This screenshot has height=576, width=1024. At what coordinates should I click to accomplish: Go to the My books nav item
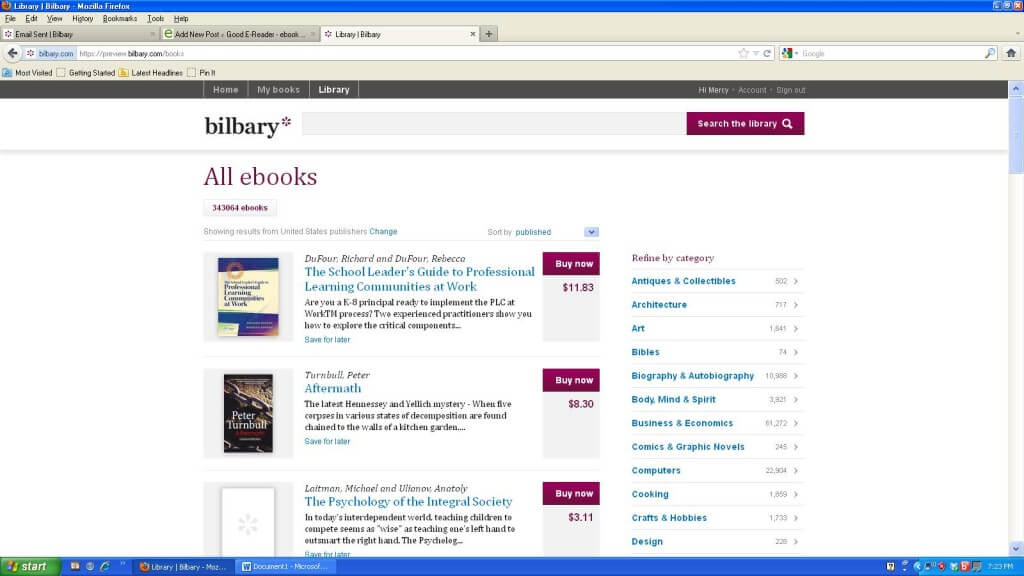[278, 90]
